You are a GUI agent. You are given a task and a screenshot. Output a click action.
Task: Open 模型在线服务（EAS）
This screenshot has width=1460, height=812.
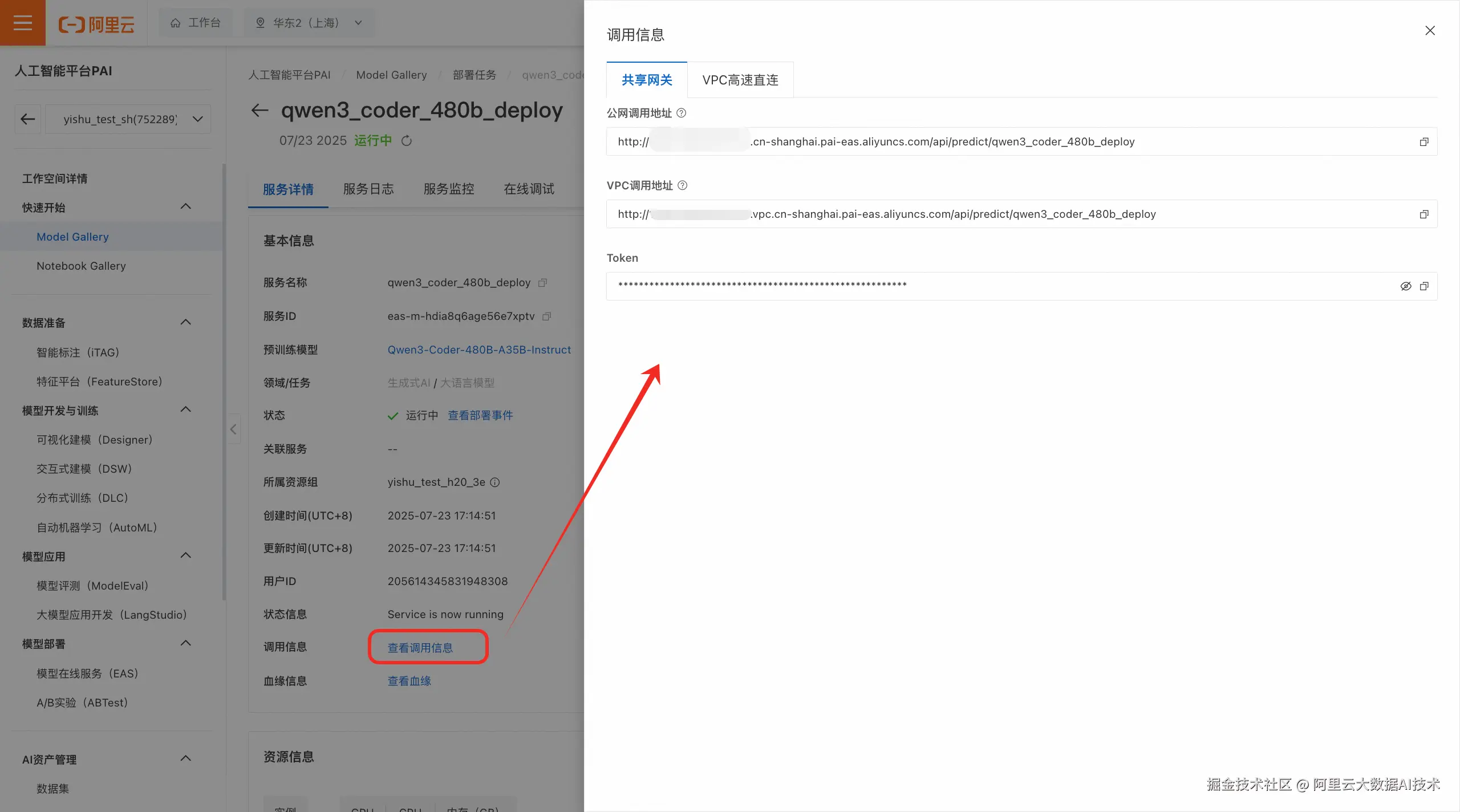point(88,673)
